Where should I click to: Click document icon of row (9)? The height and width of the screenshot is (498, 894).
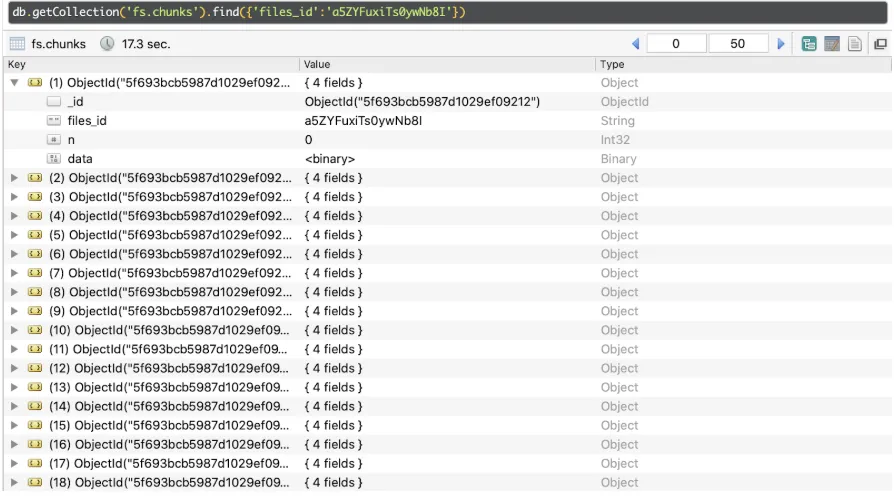[35, 311]
